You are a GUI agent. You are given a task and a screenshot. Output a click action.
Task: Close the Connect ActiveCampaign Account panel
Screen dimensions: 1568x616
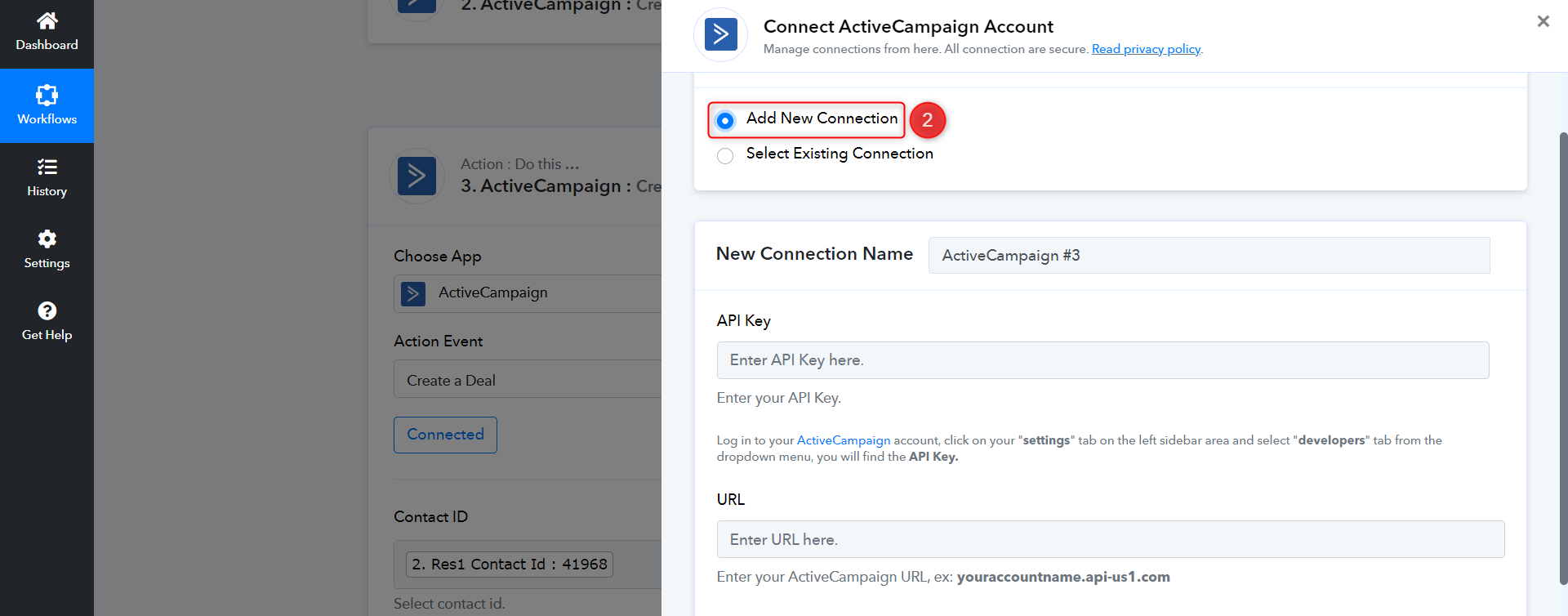[x=1543, y=21]
